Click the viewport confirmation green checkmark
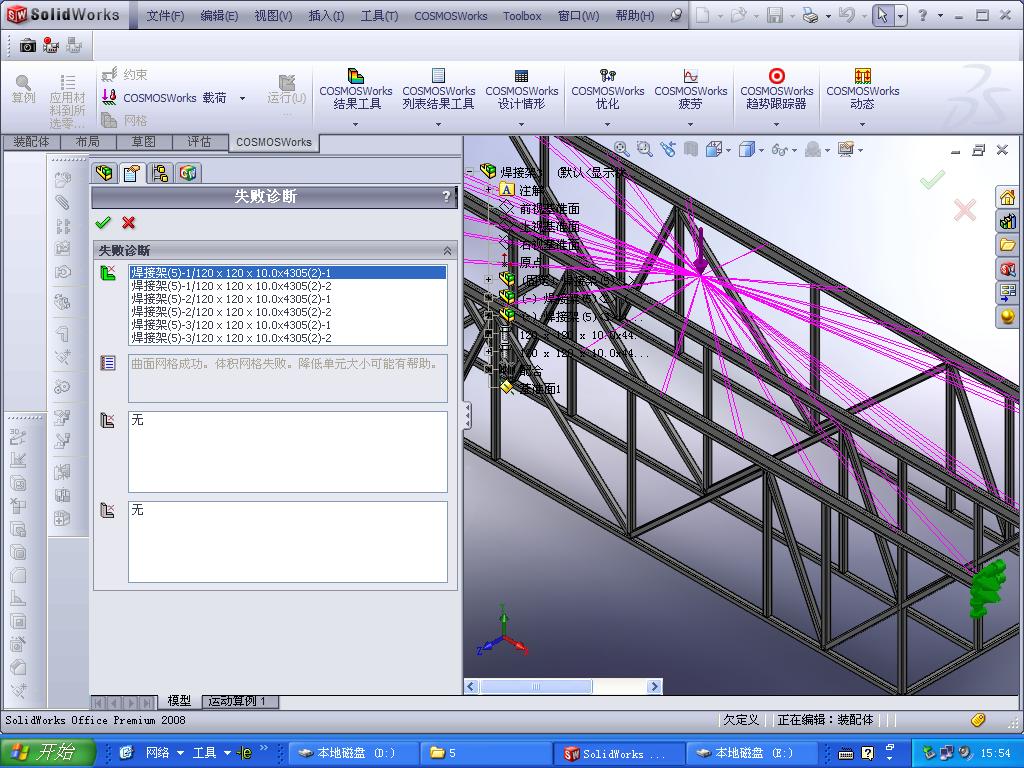The width and height of the screenshot is (1024, 768). [932, 180]
